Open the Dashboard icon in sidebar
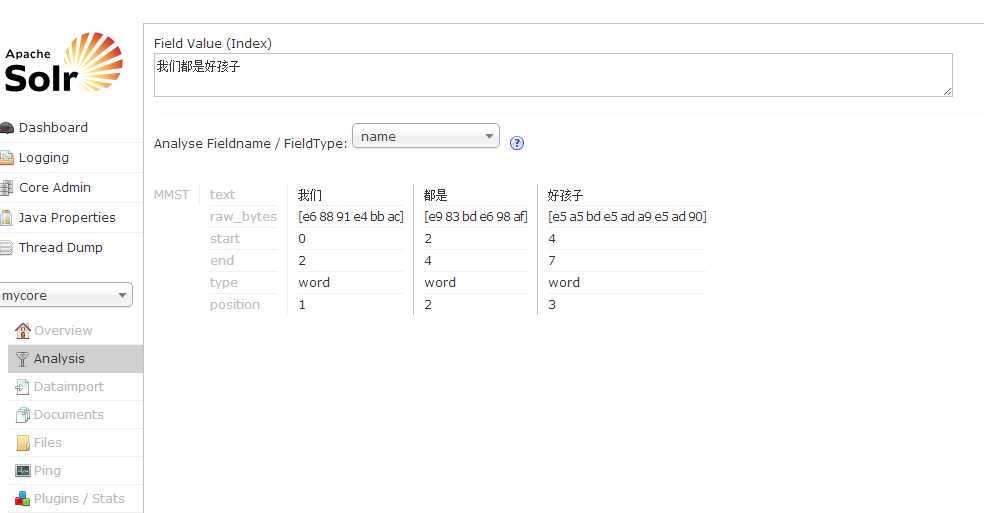This screenshot has height=513, width=984. [x=7, y=128]
